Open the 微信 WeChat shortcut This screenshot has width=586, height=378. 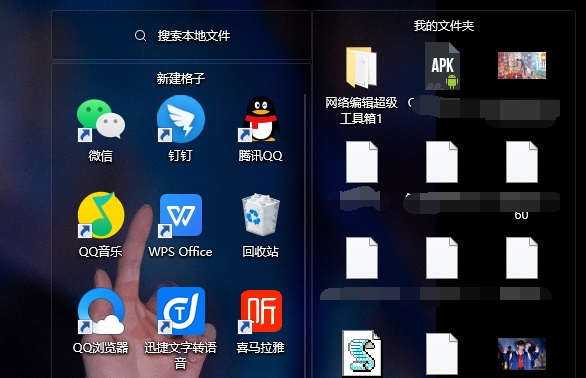(x=101, y=120)
